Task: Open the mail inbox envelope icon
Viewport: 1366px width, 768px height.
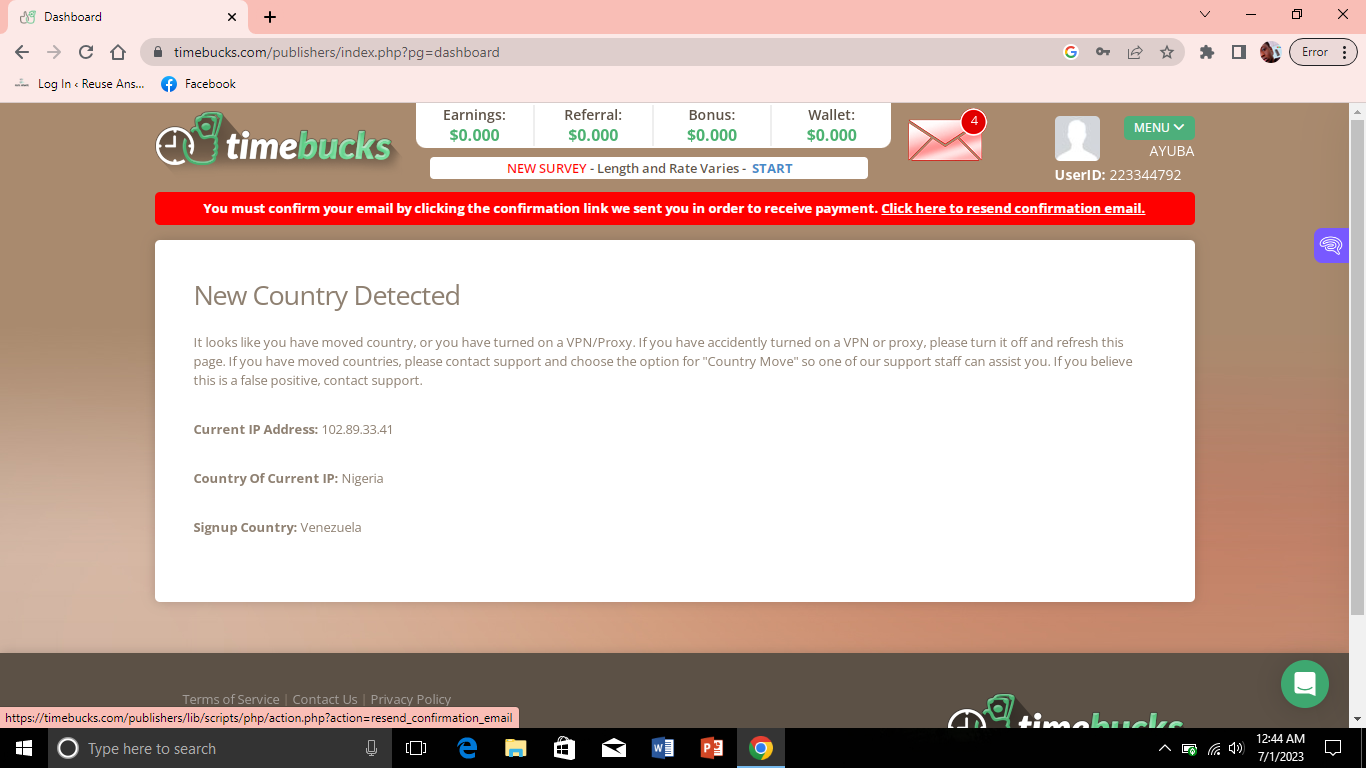Action: [945, 139]
